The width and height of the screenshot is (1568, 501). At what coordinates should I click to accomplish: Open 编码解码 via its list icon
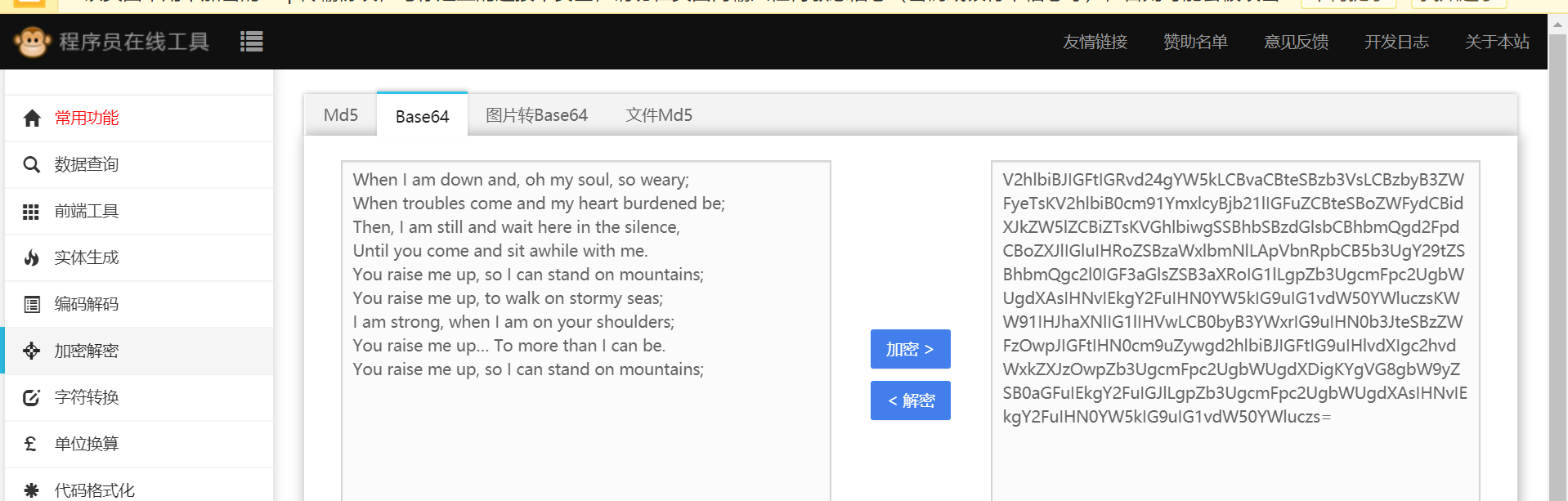pos(32,305)
